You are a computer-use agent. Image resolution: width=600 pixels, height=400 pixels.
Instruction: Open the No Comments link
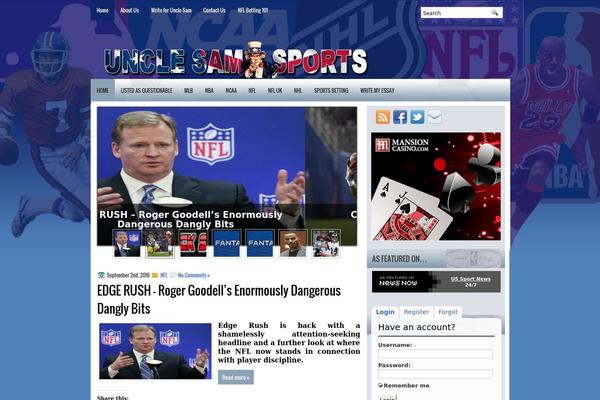194,275
